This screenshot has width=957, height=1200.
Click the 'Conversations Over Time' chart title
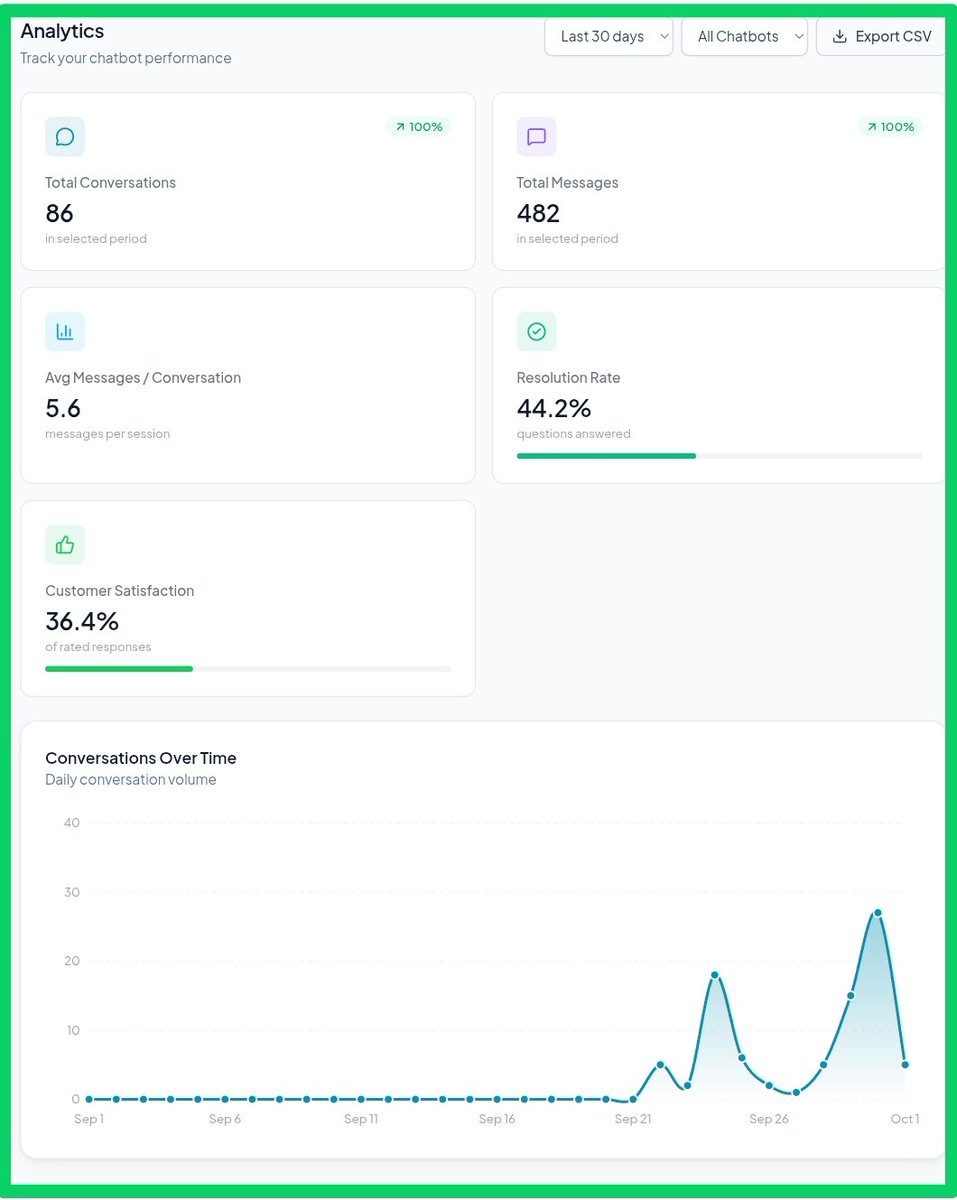pos(141,758)
